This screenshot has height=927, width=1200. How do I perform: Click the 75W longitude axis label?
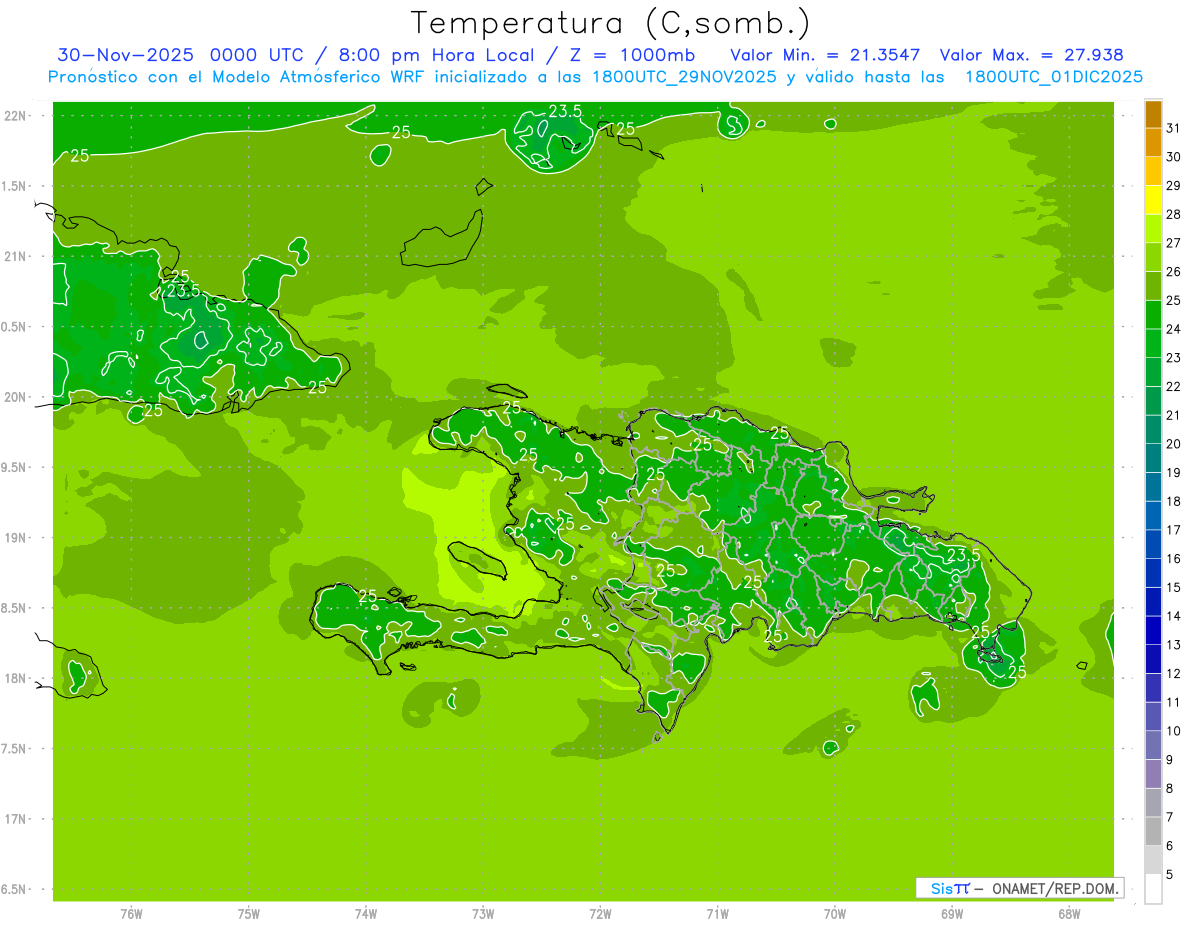(248, 914)
